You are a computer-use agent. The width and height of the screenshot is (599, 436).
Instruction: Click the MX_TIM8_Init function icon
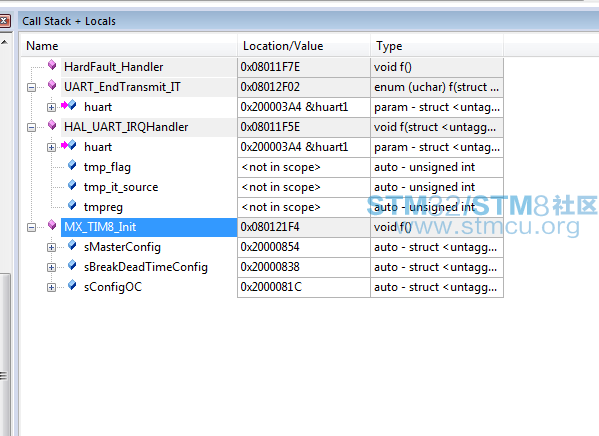click(x=52, y=225)
